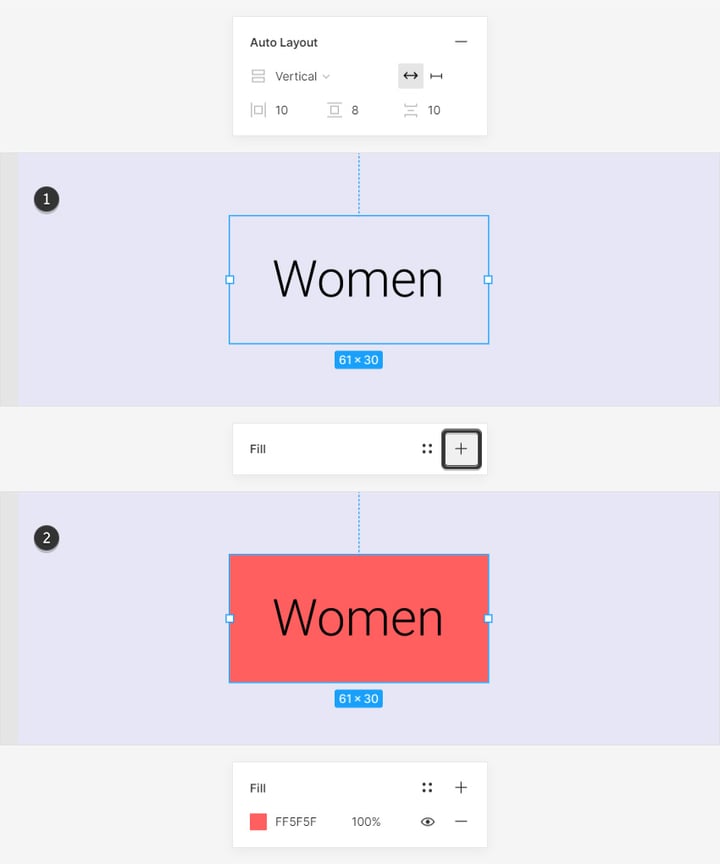Remove Auto Layout with the minus button
Image resolution: width=720 pixels, height=864 pixels.
[461, 42]
